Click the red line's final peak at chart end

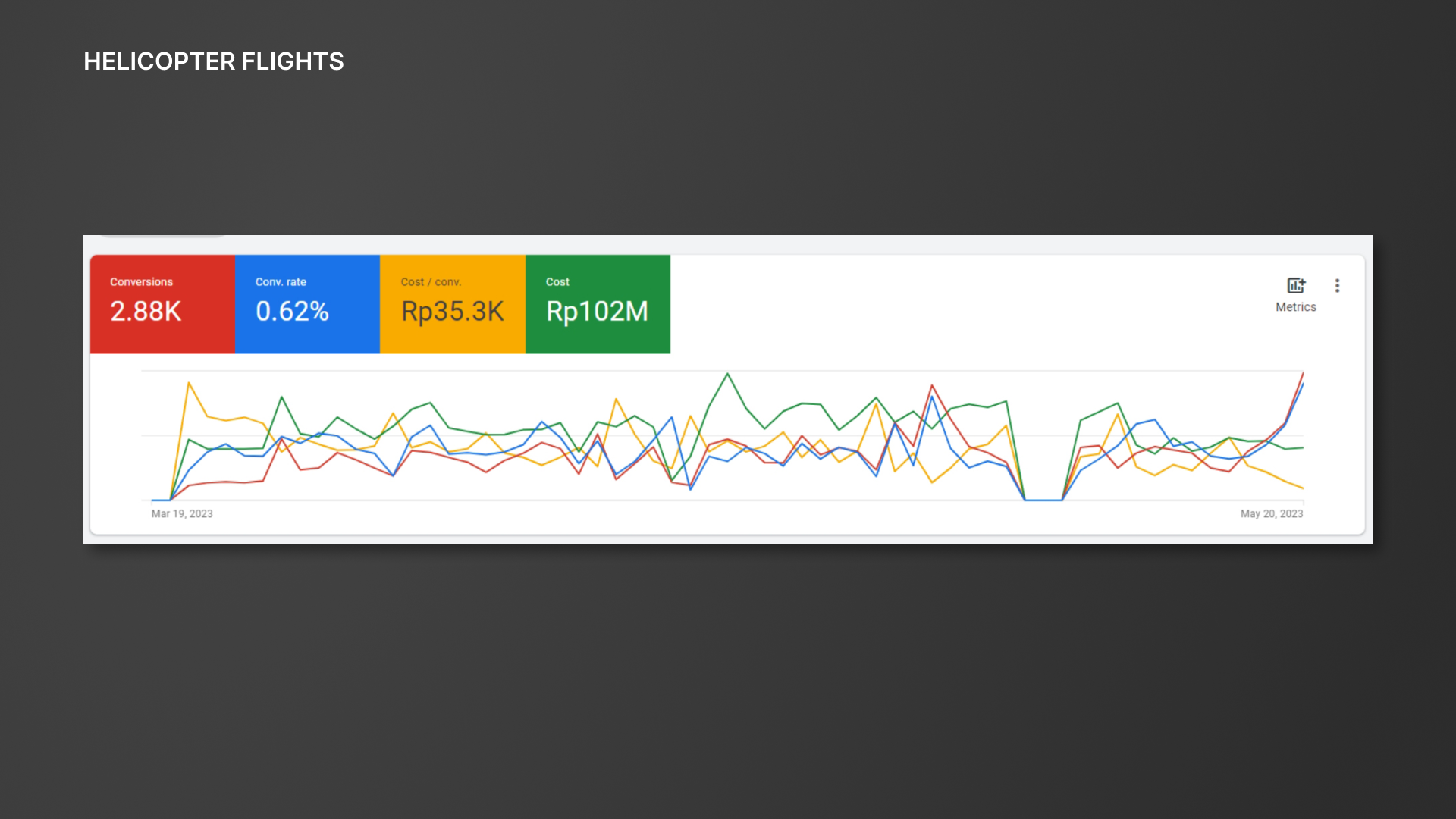pos(1302,373)
